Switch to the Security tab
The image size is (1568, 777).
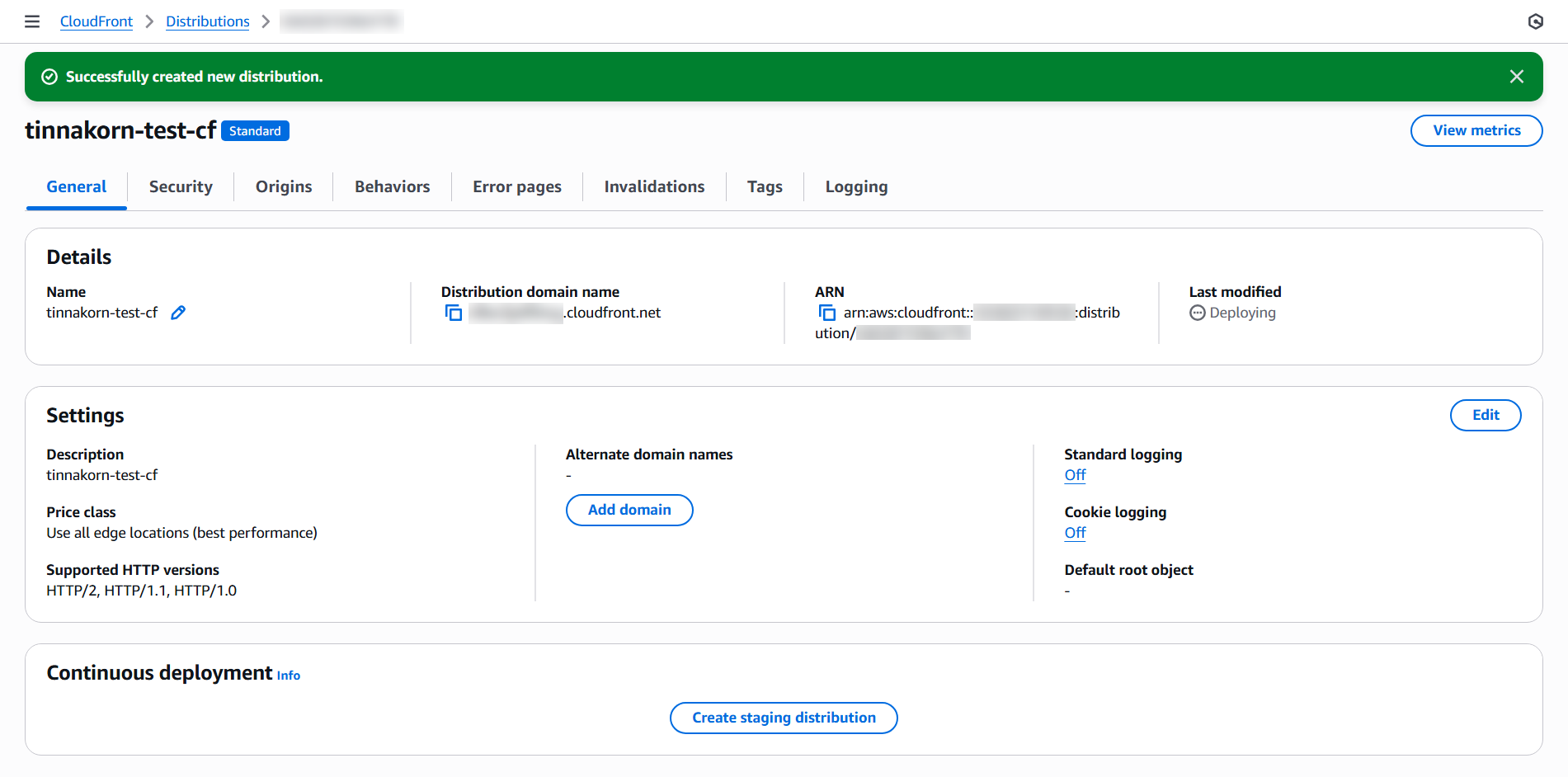tap(181, 186)
